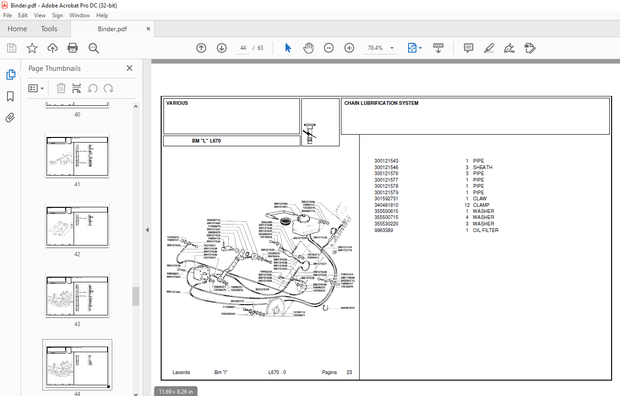Select page 42 thumbnail

click(x=77, y=225)
